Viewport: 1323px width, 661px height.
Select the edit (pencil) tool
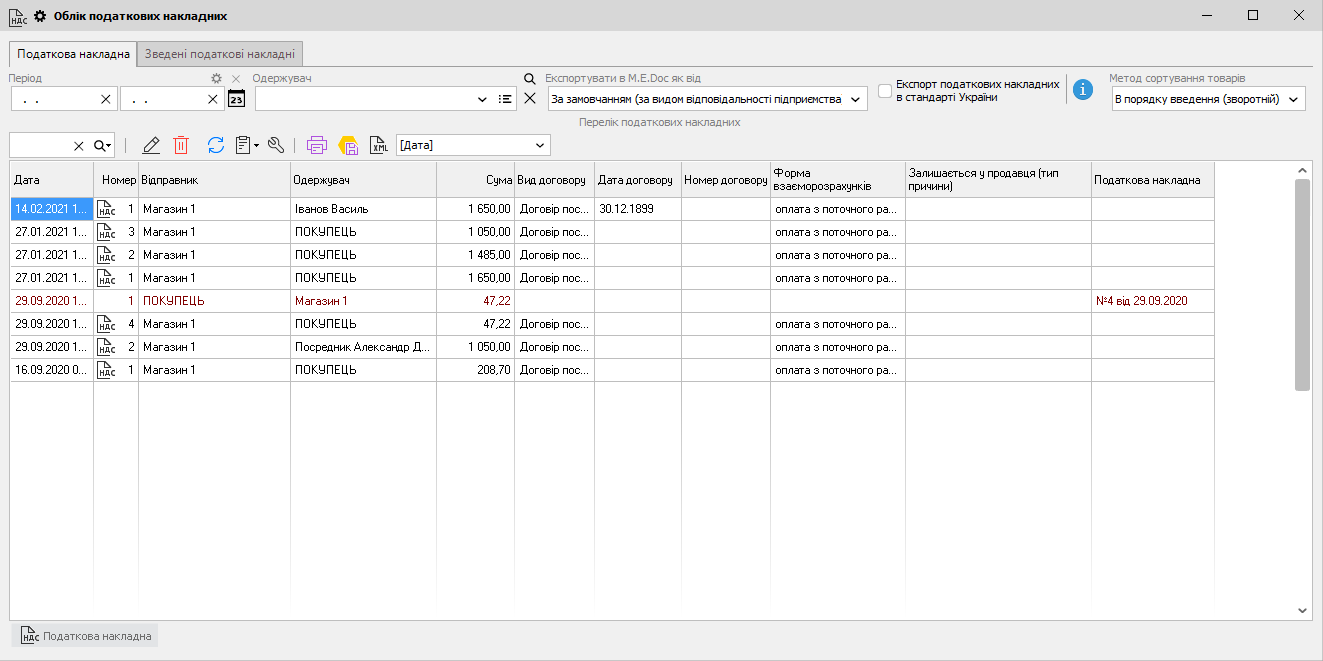[150, 145]
